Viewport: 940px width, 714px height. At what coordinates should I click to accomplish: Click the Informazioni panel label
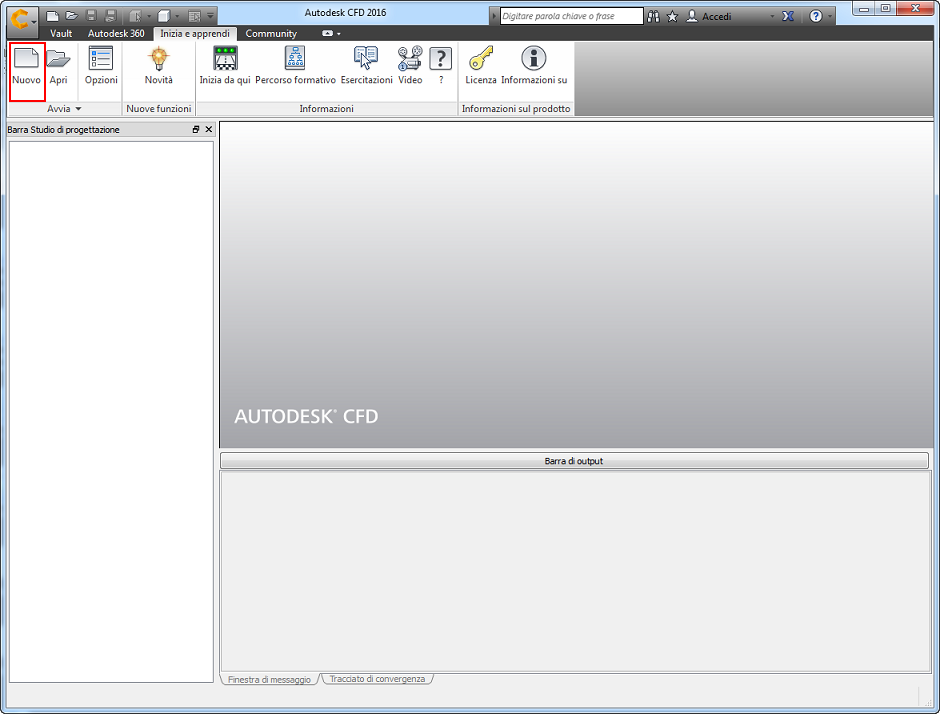pos(327,109)
